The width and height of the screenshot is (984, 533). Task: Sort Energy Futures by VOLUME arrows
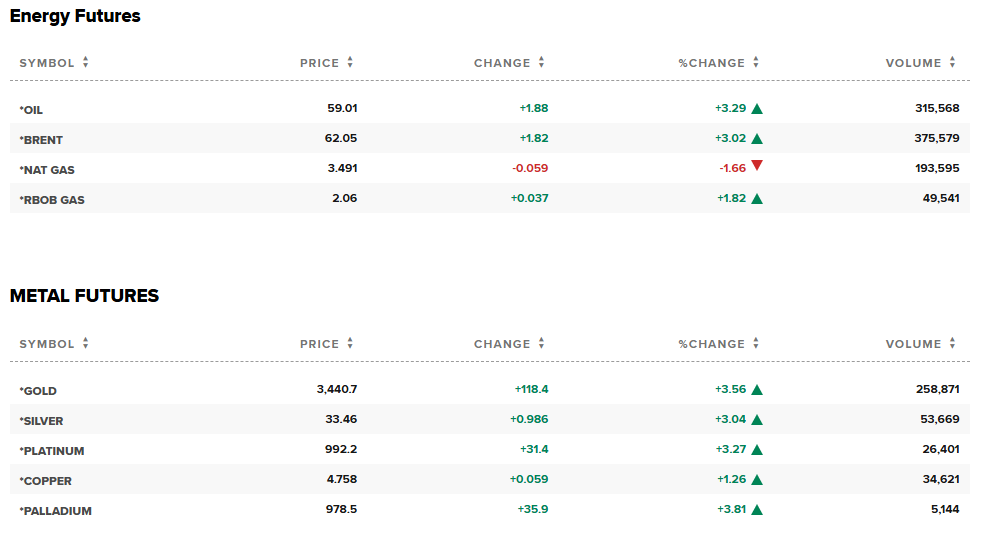[953, 62]
